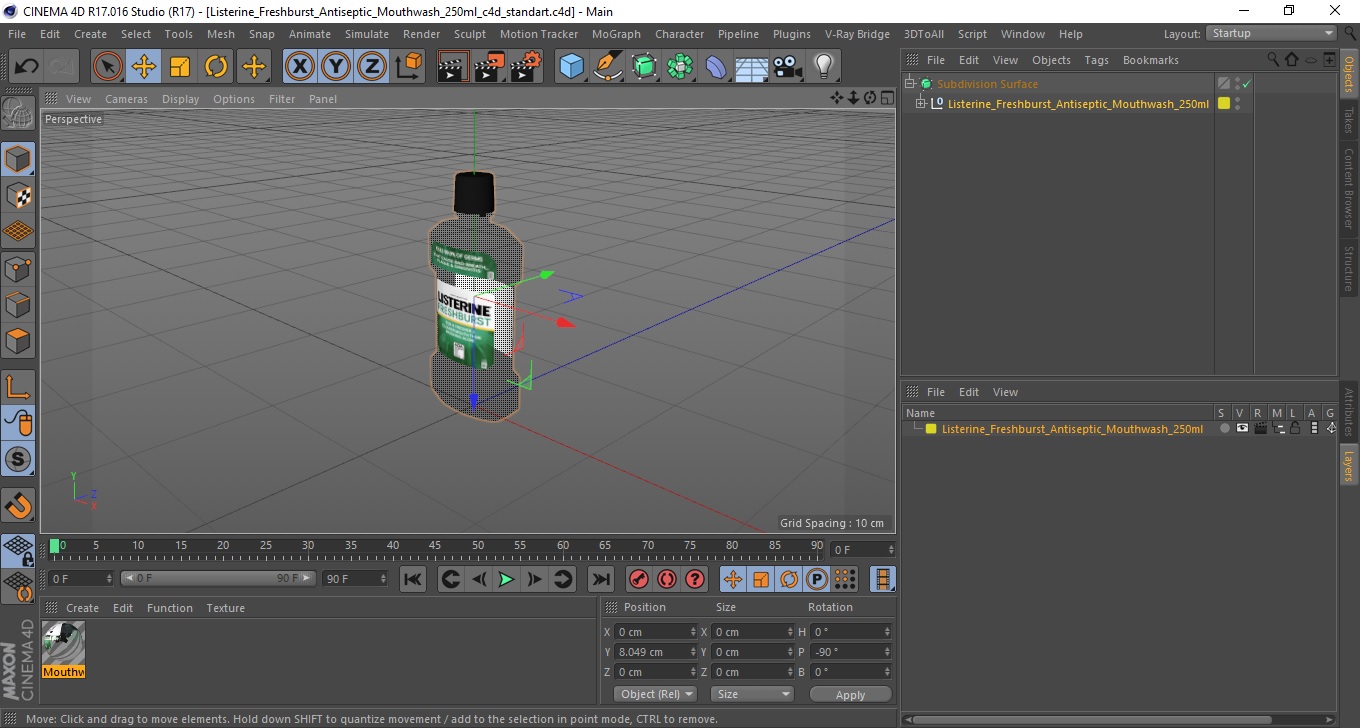Click the Apply button
This screenshot has height=728, width=1360.
850,695
